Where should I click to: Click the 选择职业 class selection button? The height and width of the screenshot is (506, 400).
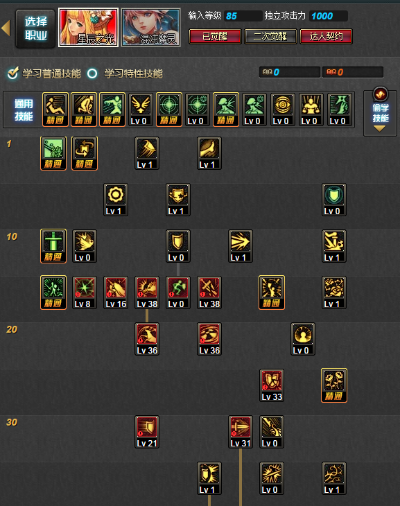point(35,28)
